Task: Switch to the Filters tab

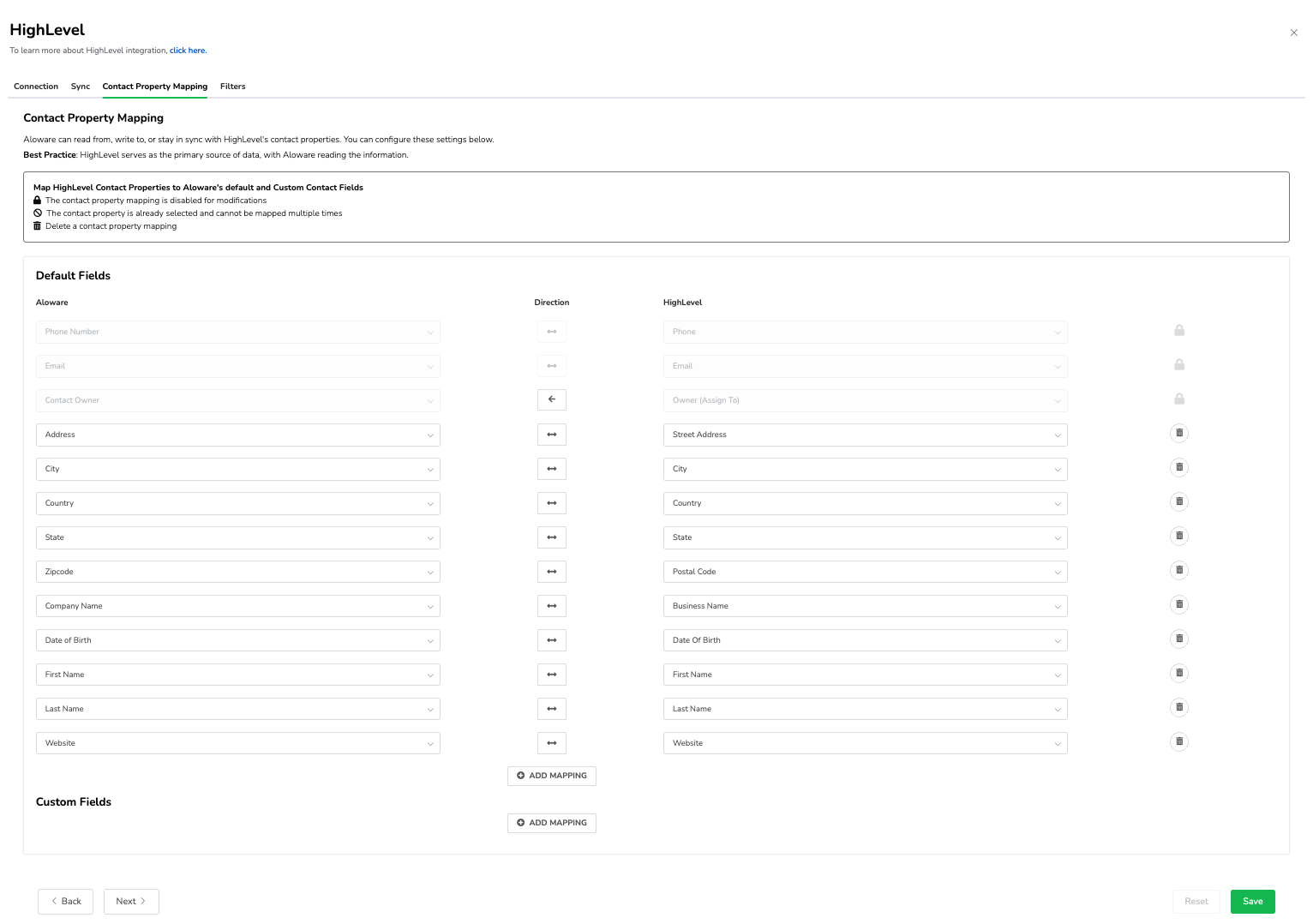Action: [233, 87]
